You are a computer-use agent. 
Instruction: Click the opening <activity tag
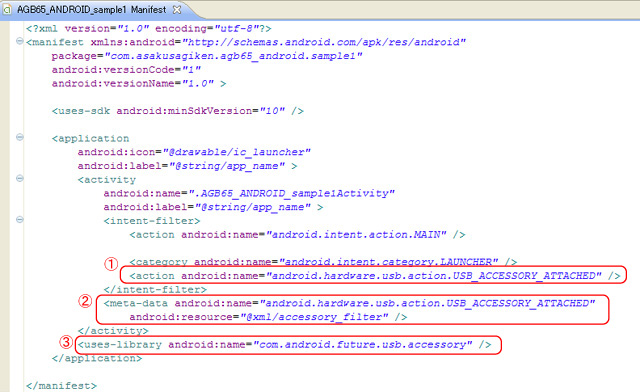pos(107,180)
